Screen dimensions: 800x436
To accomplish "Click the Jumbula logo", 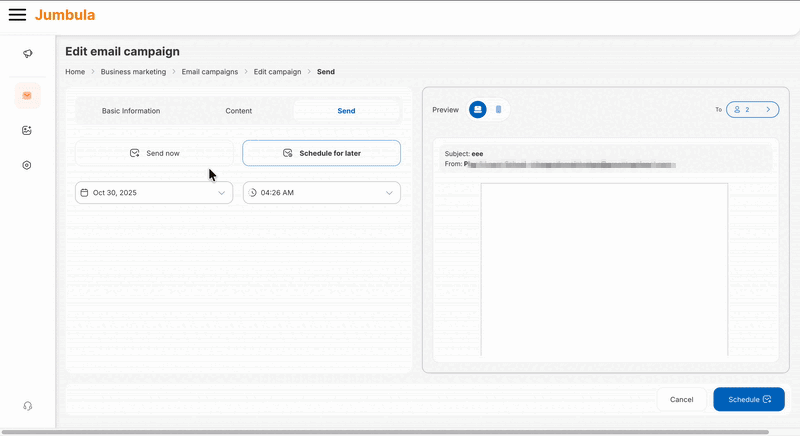I will click(x=65, y=15).
